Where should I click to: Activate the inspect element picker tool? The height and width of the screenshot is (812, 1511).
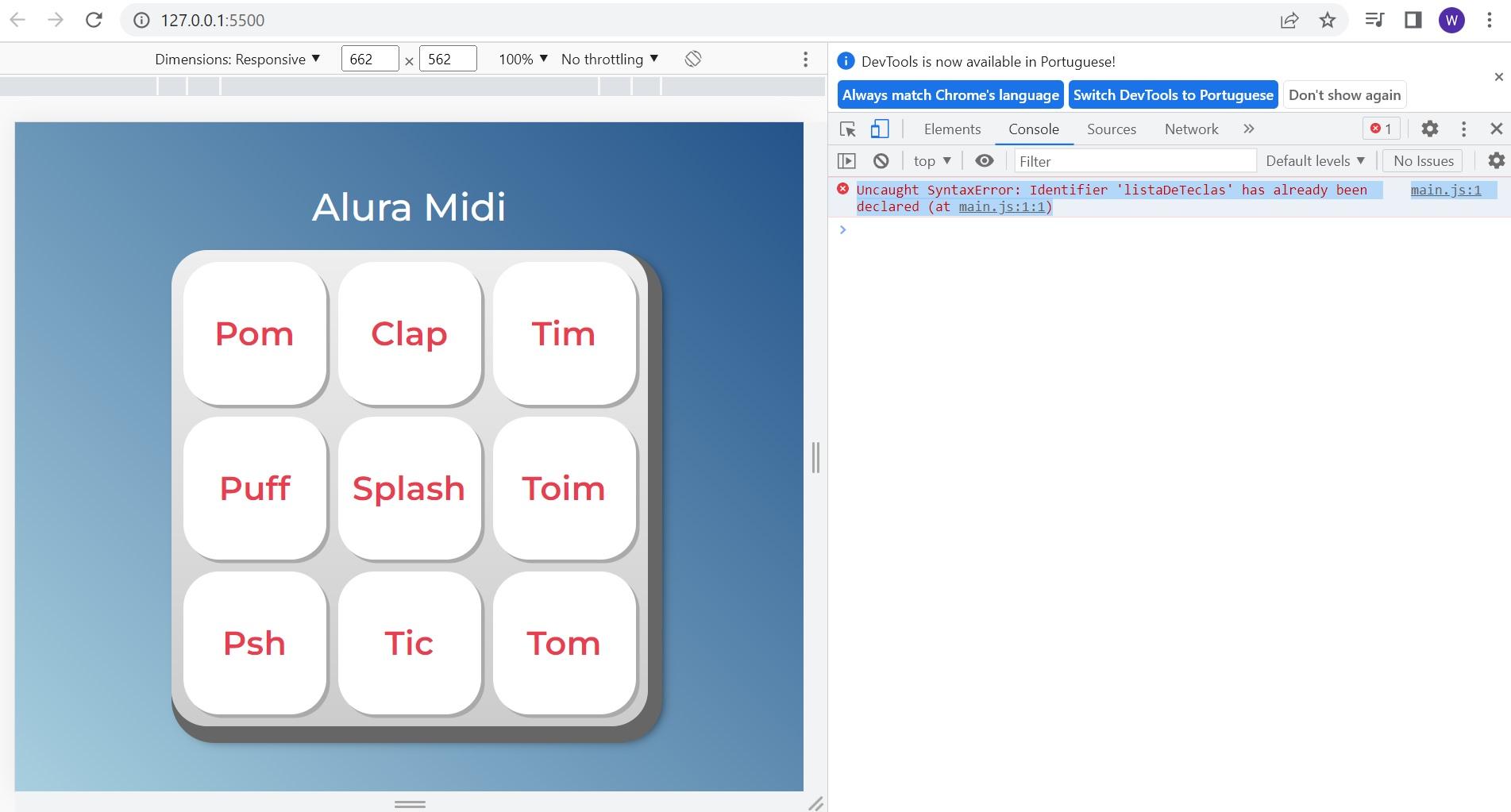(x=847, y=129)
